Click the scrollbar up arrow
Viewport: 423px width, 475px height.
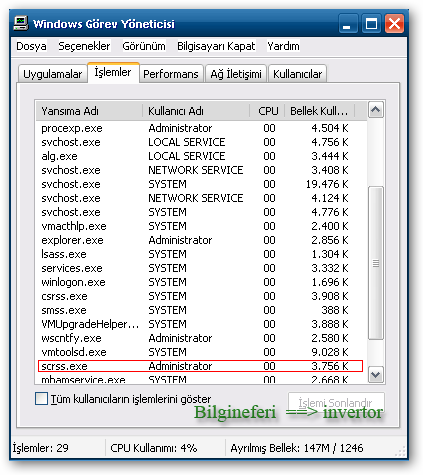tap(376, 110)
